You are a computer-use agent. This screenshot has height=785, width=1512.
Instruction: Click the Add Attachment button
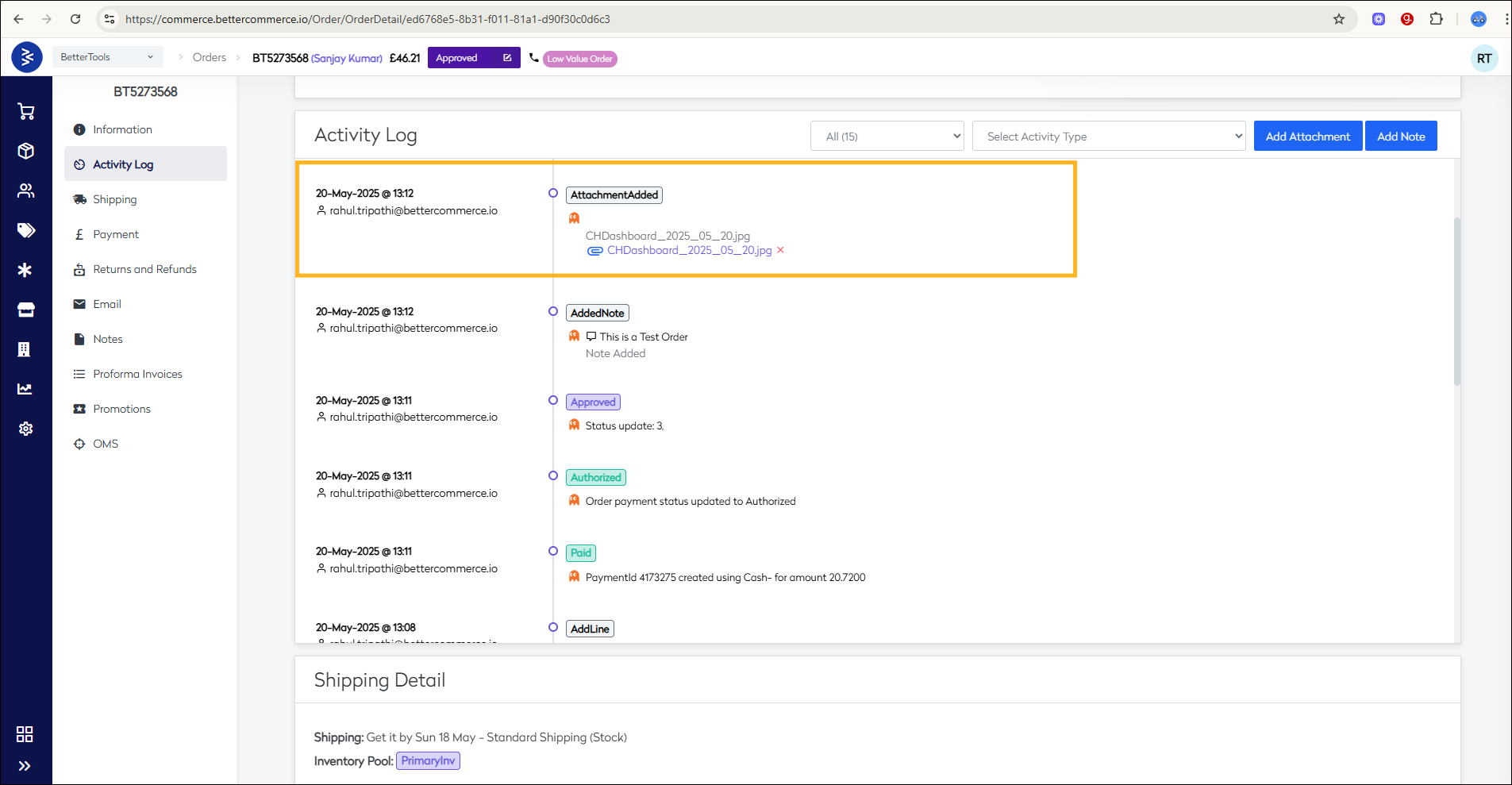1307,137
